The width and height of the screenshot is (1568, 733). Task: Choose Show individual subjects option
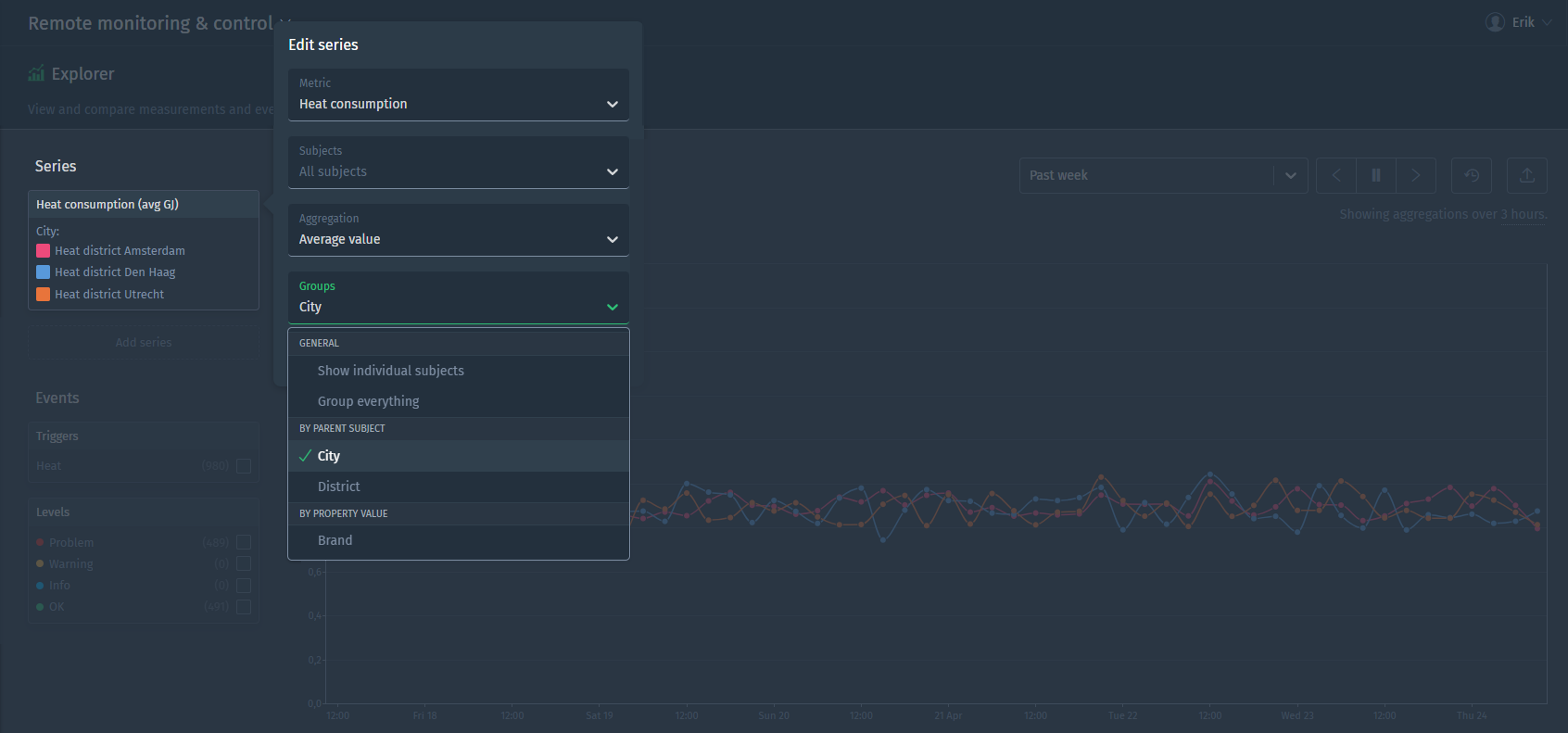[390, 370]
